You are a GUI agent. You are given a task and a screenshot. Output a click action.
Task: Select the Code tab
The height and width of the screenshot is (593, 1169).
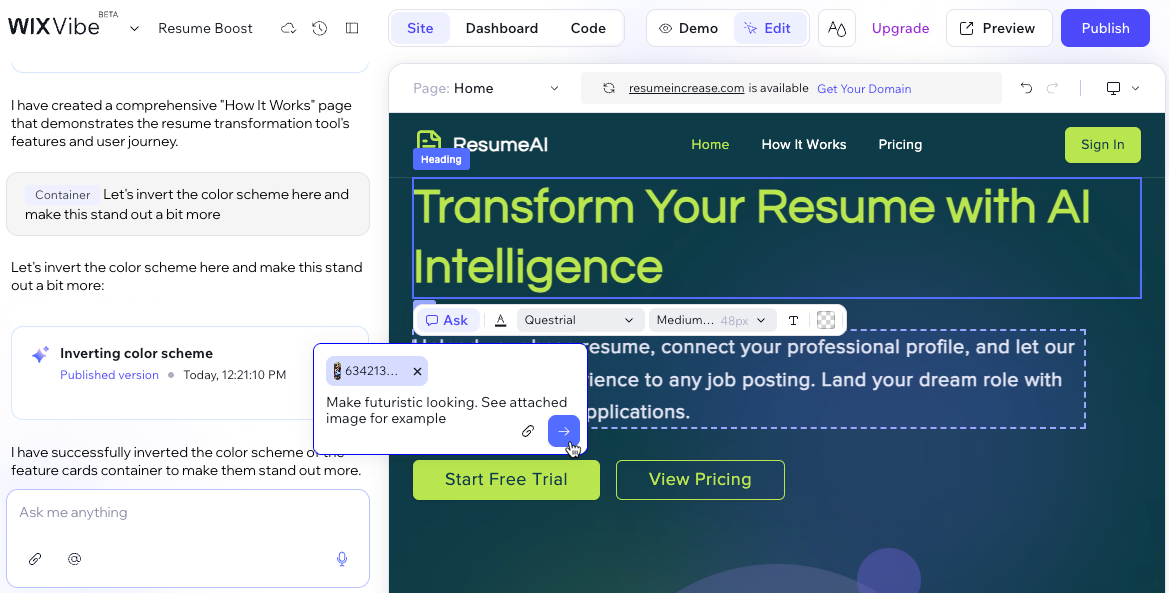[x=588, y=28]
